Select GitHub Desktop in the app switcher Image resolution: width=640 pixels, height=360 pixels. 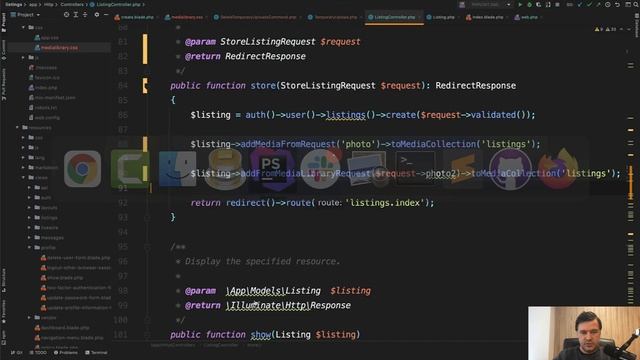pos(510,169)
